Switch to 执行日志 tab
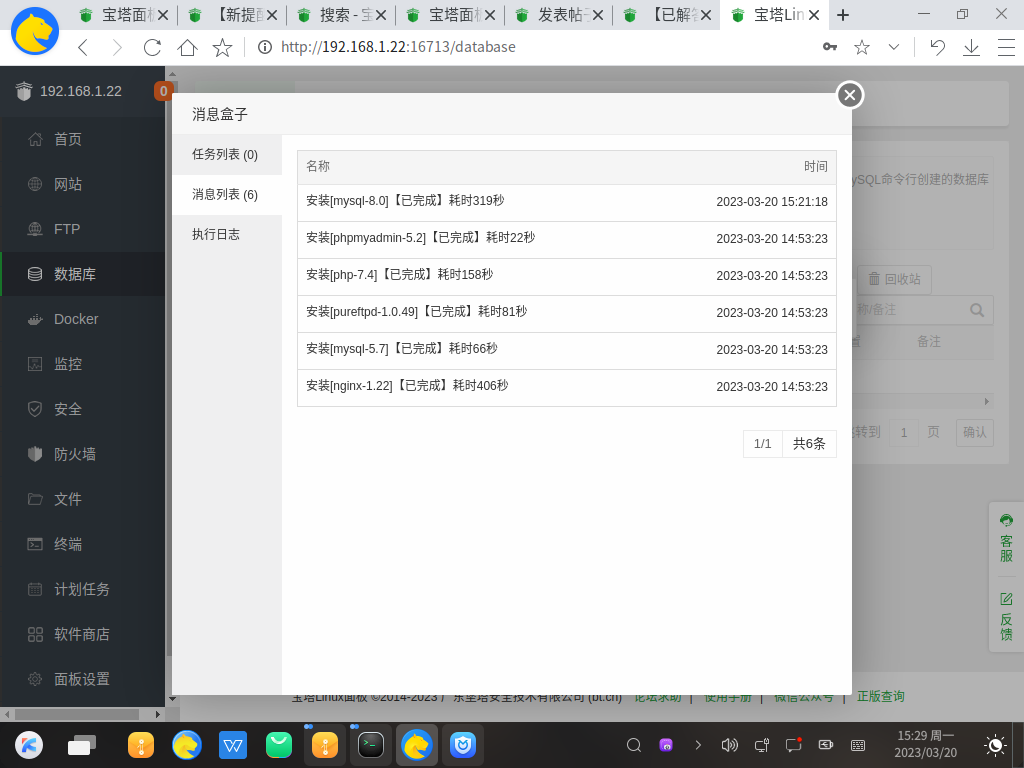 point(227,234)
